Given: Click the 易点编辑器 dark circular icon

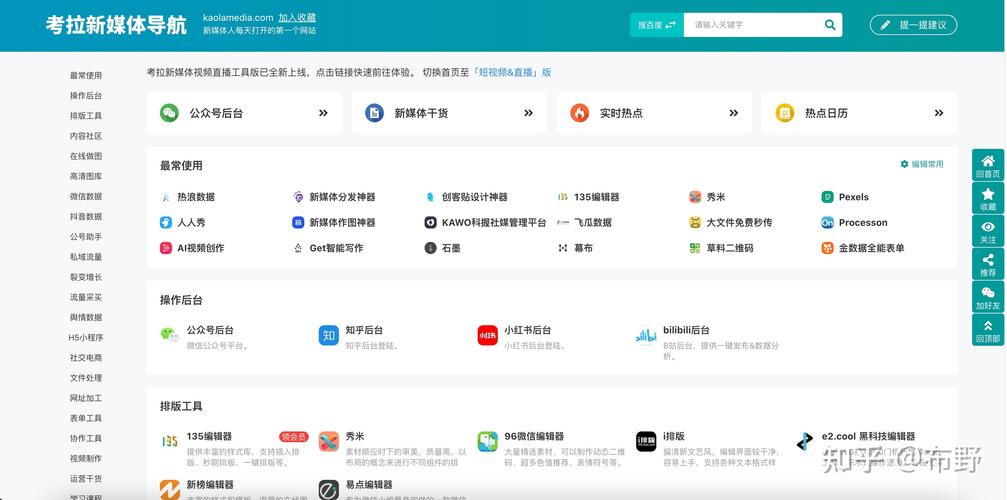Looking at the screenshot, I should (x=329, y=490).
